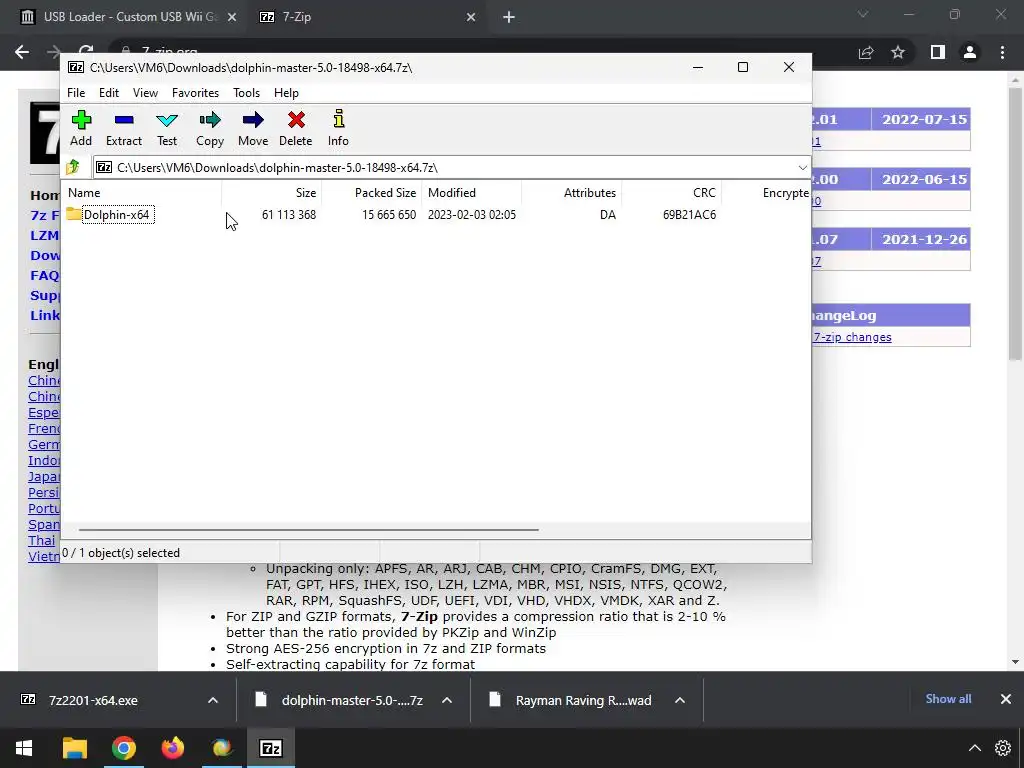Expand options for 7z2201-x64.exe download
Viewport: 1024px width, 768px height.
coord(213,700)
